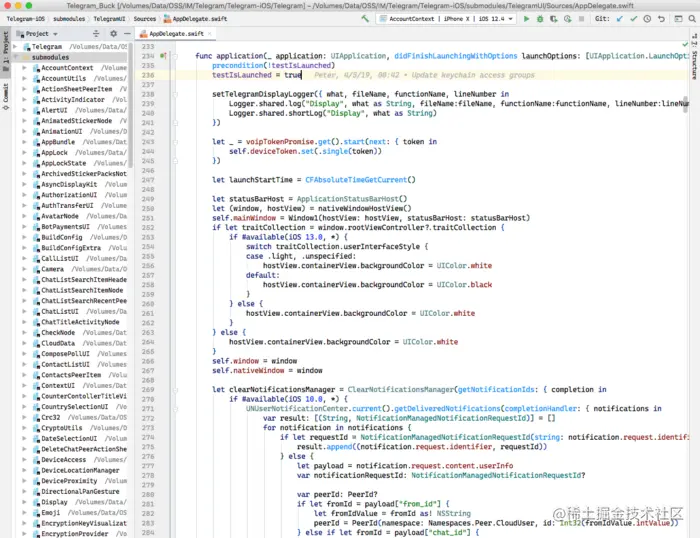Run the AccountContext configuration
Image resolution: width=700 pixels, height=538 pixels.
[x=526, y=19]
